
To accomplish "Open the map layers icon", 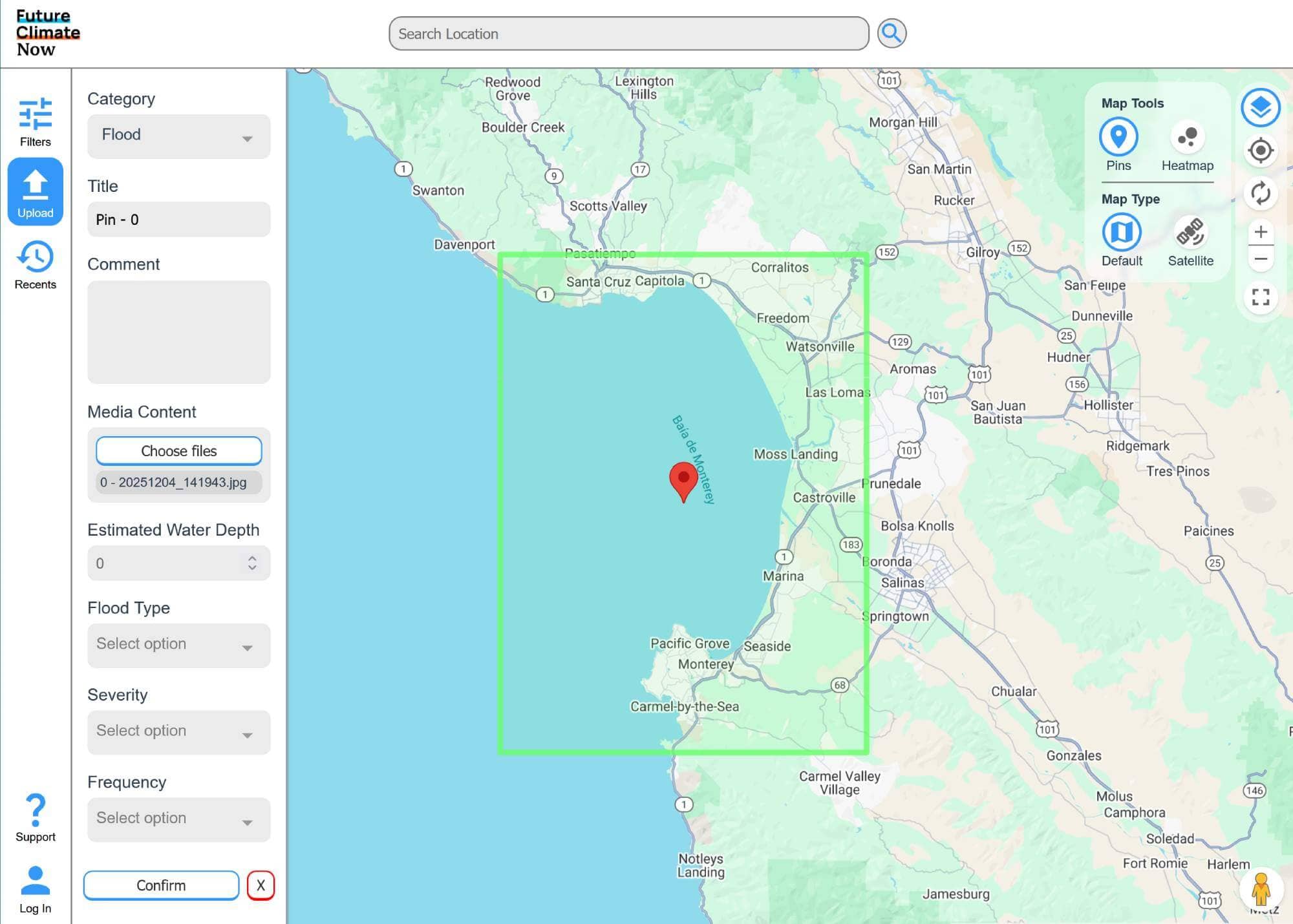I will 1260,107.
